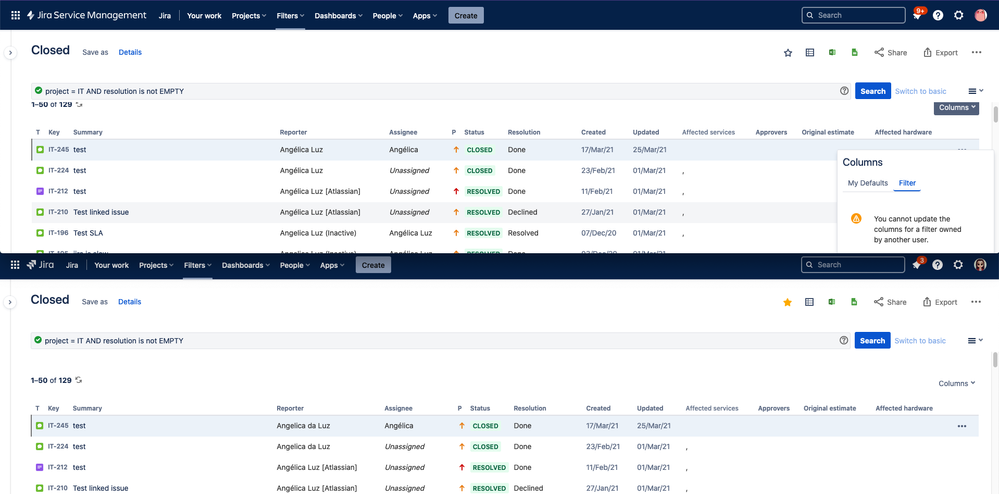
Task: Star the Closed filter using the empty star
Action: pyautogui.click(x=788, y=52)
